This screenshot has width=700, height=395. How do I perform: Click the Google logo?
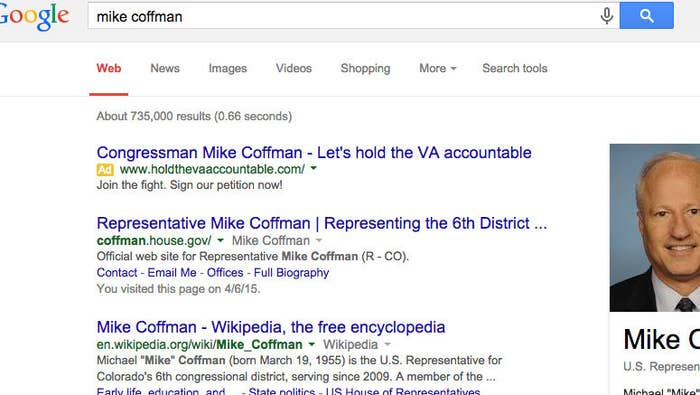click(x=34, y=17)
